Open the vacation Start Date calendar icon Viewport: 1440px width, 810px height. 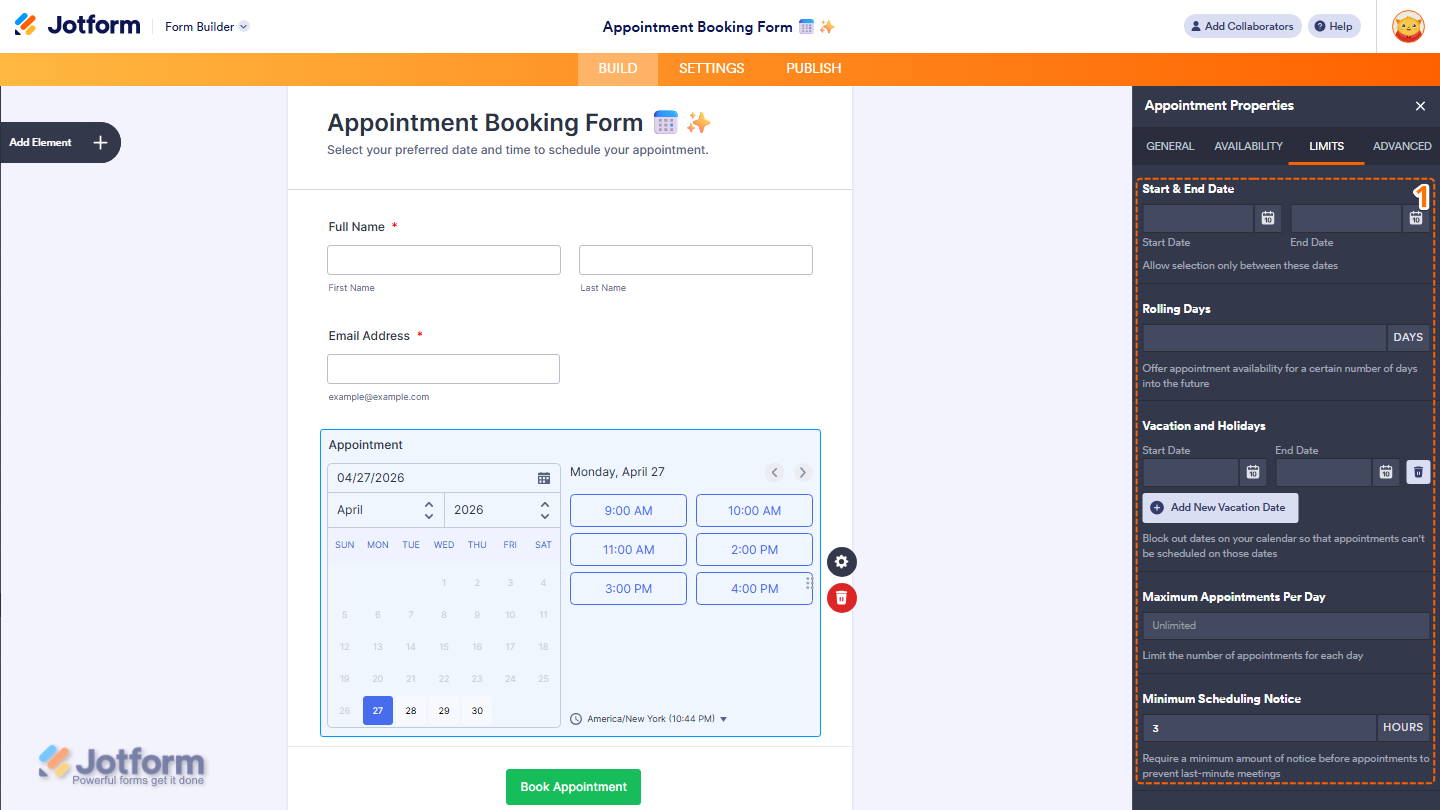(1254, 472)
